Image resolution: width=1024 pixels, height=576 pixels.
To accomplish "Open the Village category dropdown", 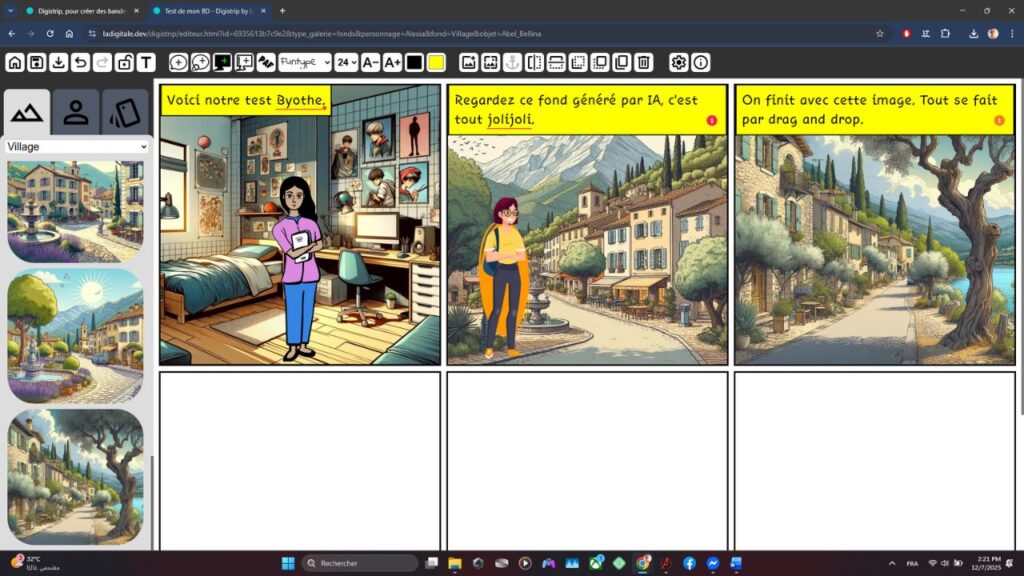I will pyautogui.click(x=75, y=146).
